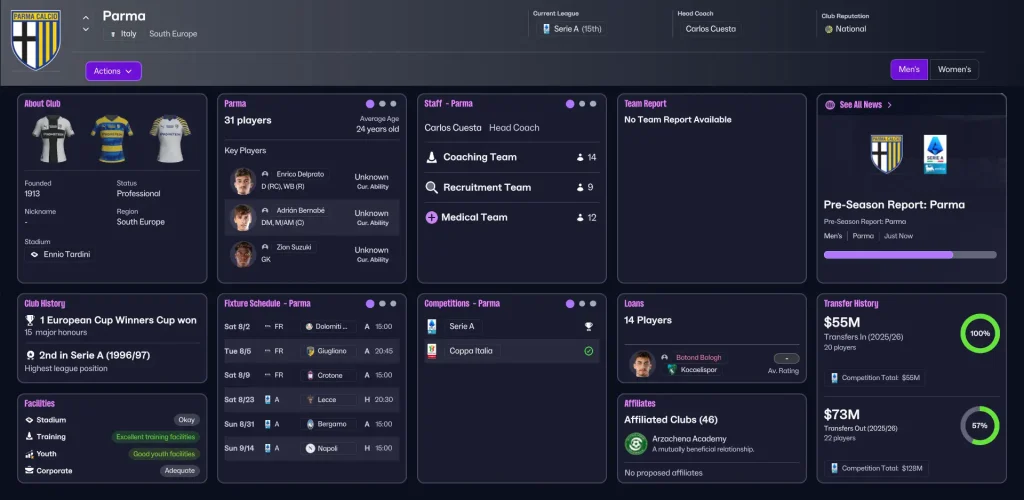Click the stadium icon beside Ennio Tardini
This screenshot has width=1024, height=500.
[x=35, y=254]
